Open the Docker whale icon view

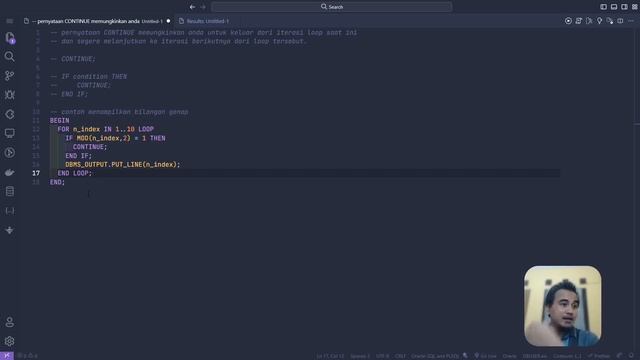pyautogui.click(x=10, y=172)
